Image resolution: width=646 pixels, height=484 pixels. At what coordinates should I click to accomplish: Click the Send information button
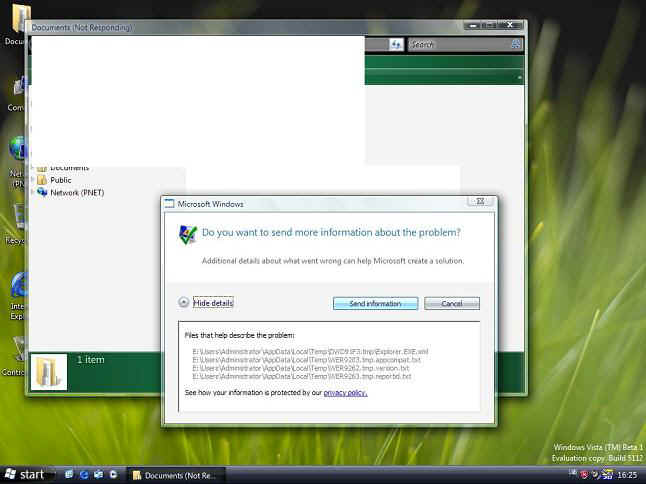[x=375, y=303]
